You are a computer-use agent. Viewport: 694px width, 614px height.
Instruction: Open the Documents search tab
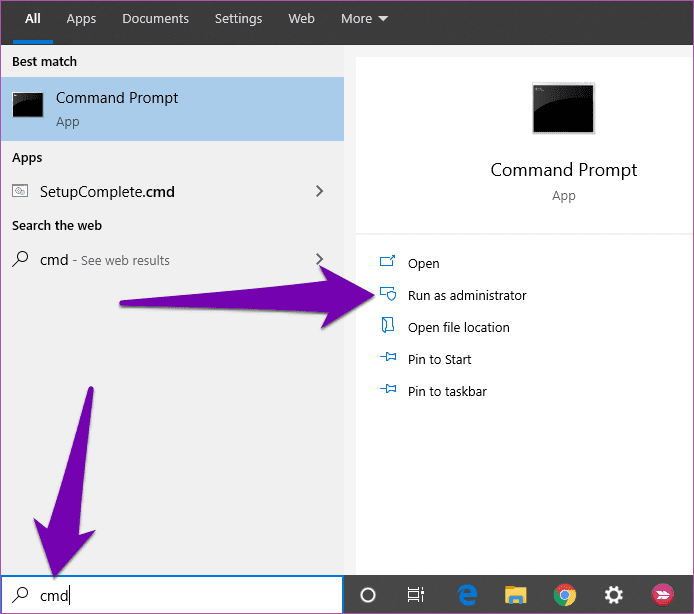coord(155,19)
